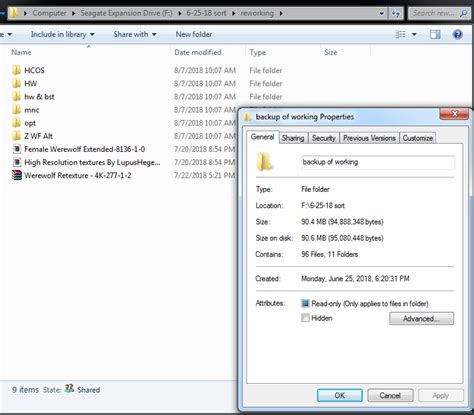Toggle the Read-only attribute checkbox

(x=305, y=304)
